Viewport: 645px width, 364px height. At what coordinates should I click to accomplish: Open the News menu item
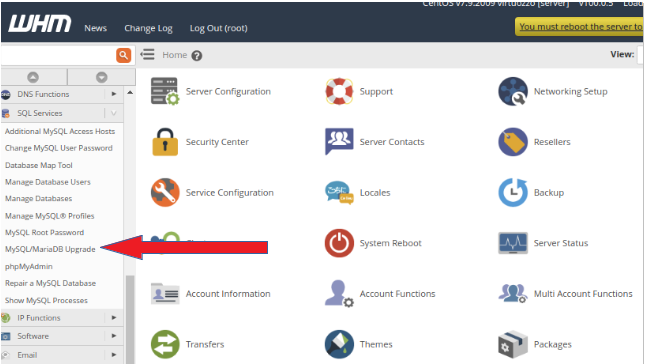[95, 28]
